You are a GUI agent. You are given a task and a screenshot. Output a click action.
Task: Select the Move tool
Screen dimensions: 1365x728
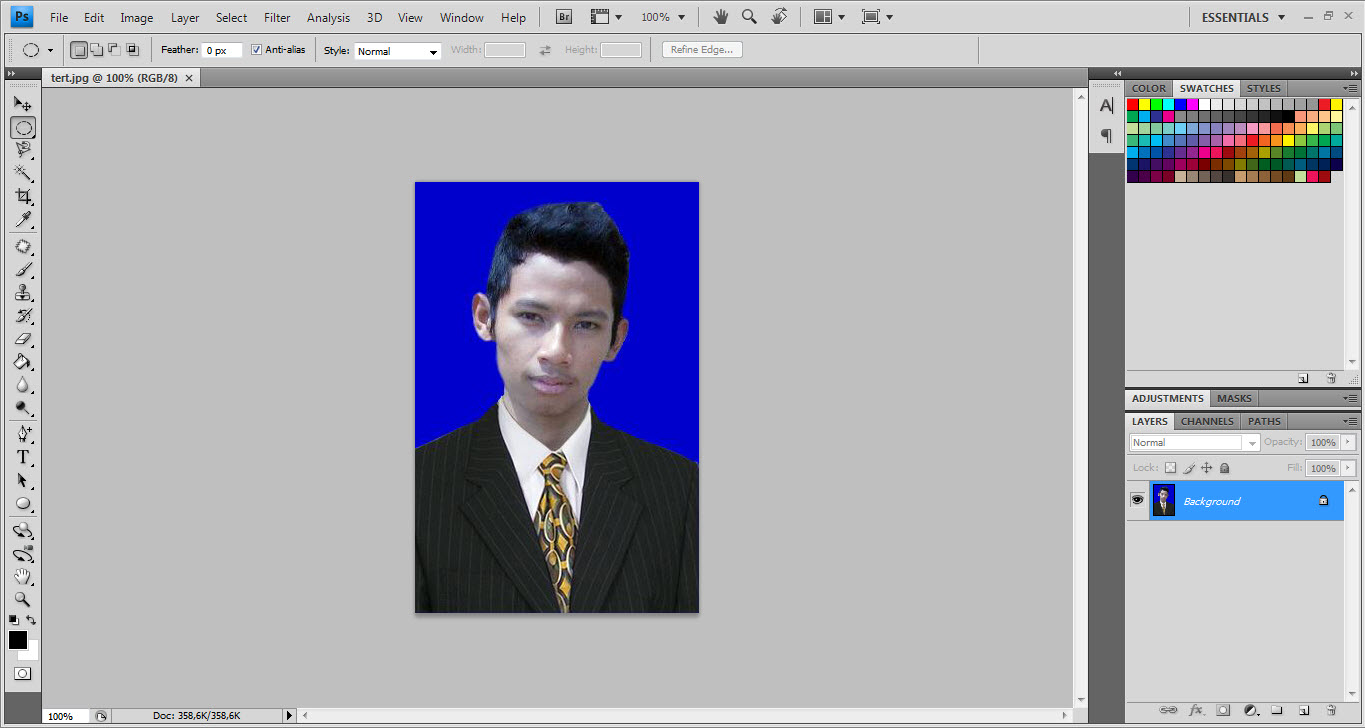point(23,103)
